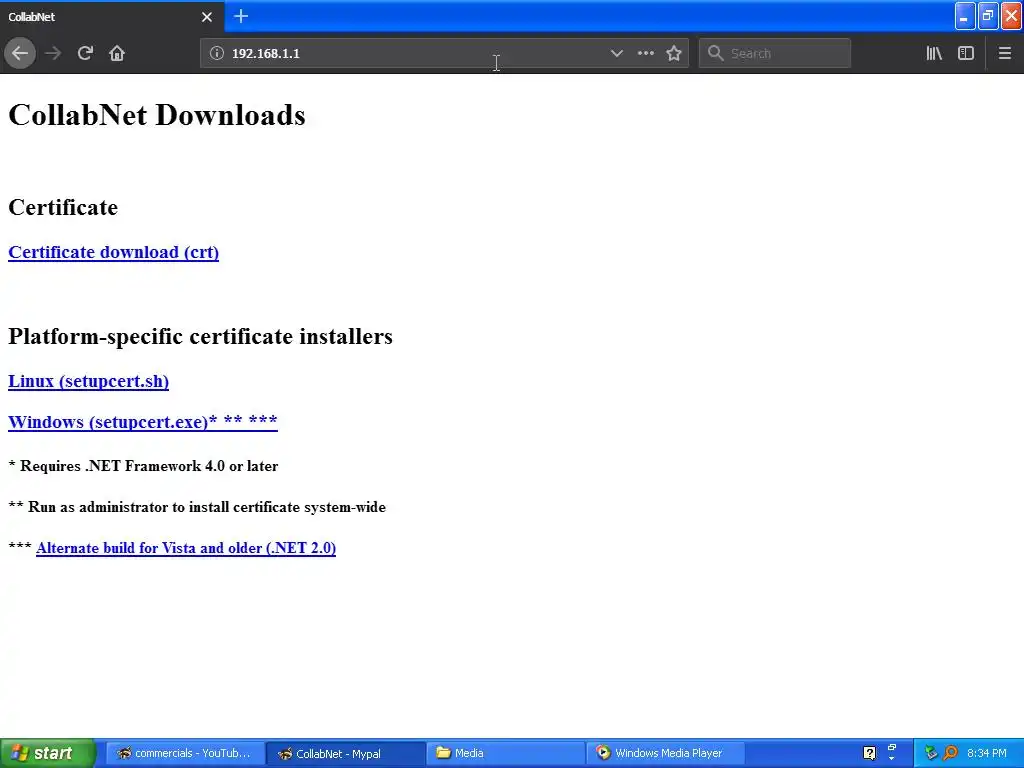Click the orange magnifier tray icon
The width and height of the screenshot is (1024, 768).
coord(950,753)
